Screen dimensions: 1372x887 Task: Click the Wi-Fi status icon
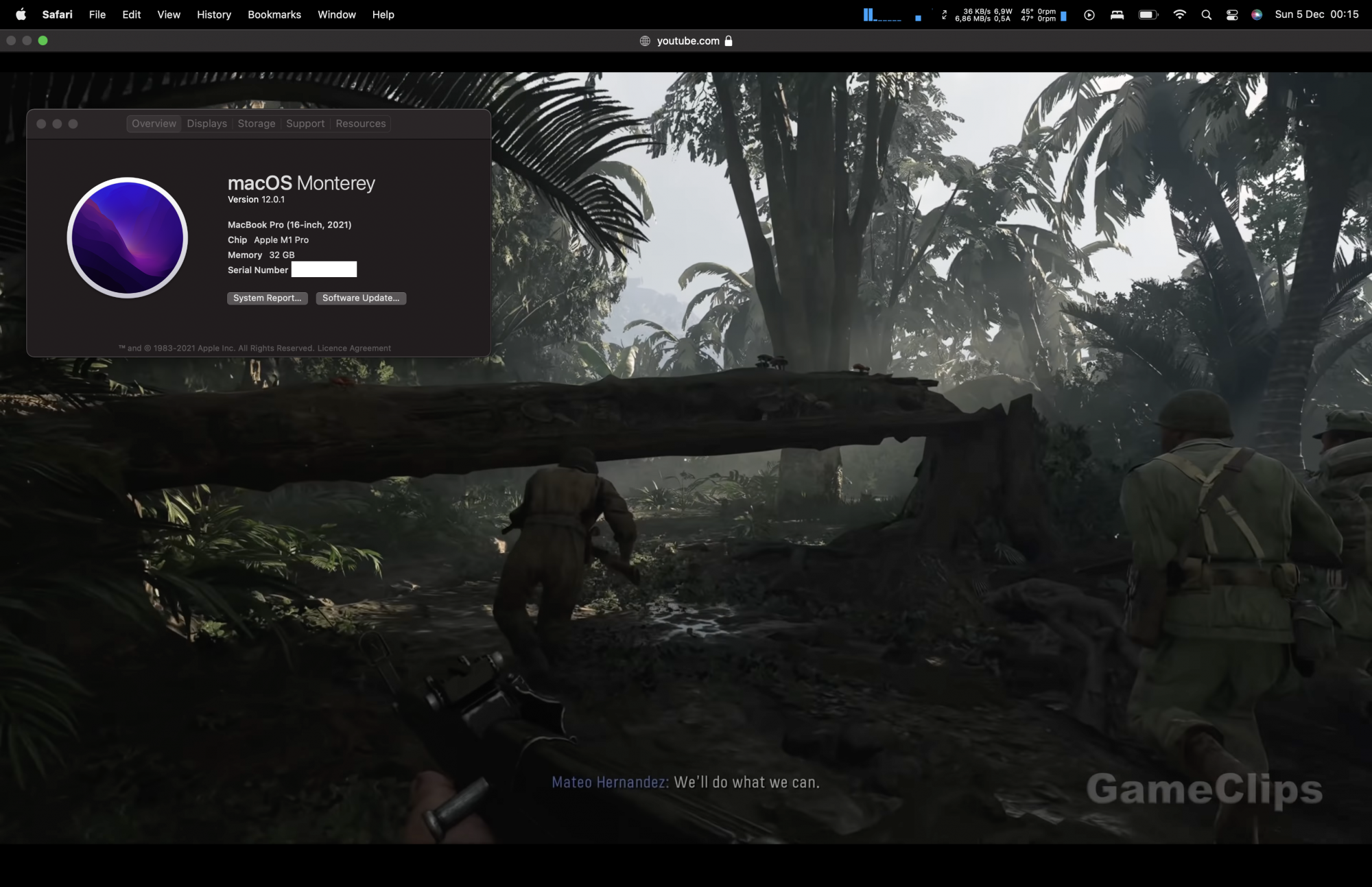coord(1179,14)
